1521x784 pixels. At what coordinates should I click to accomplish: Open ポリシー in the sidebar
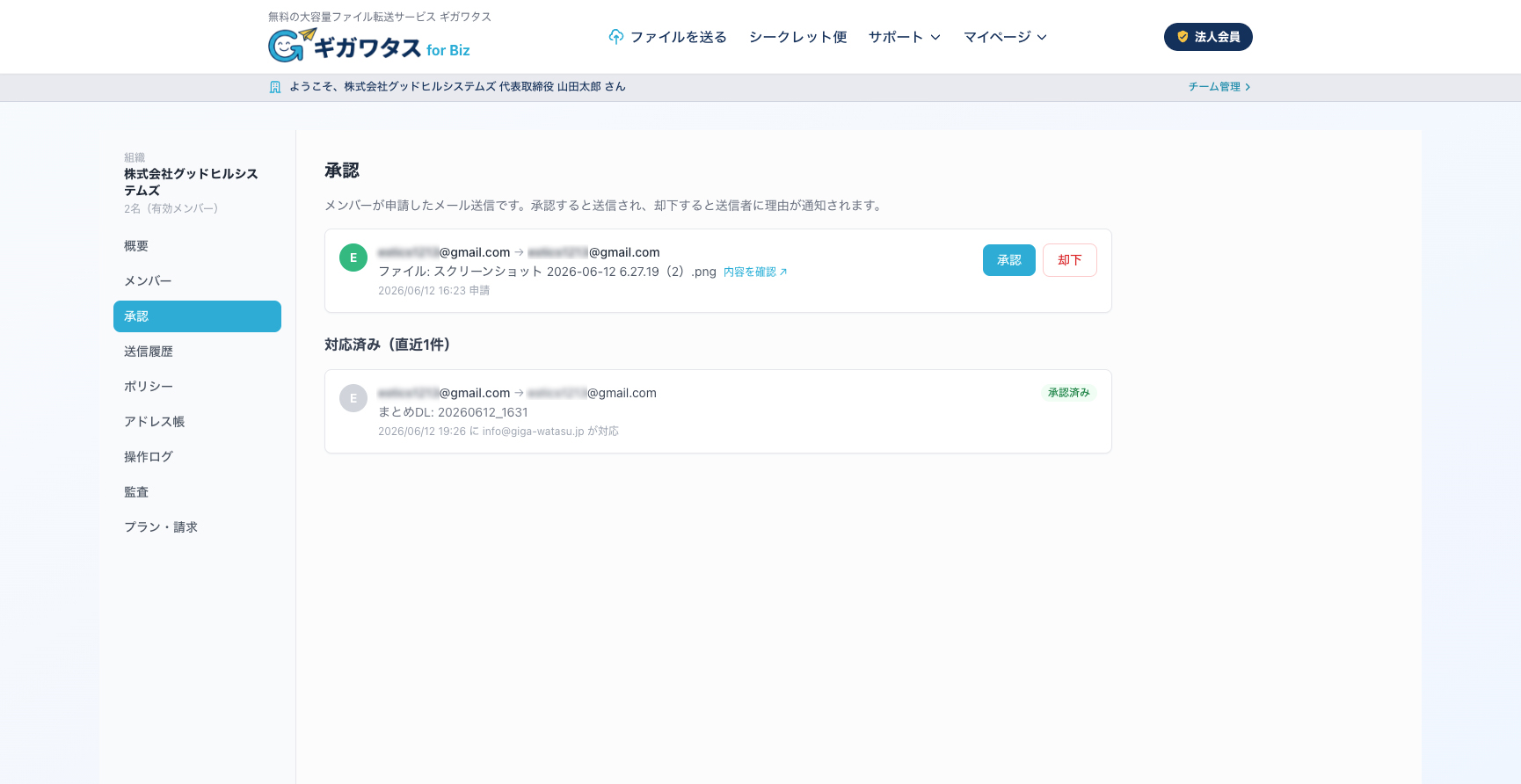pyautogui.click(x=197, y=387)
